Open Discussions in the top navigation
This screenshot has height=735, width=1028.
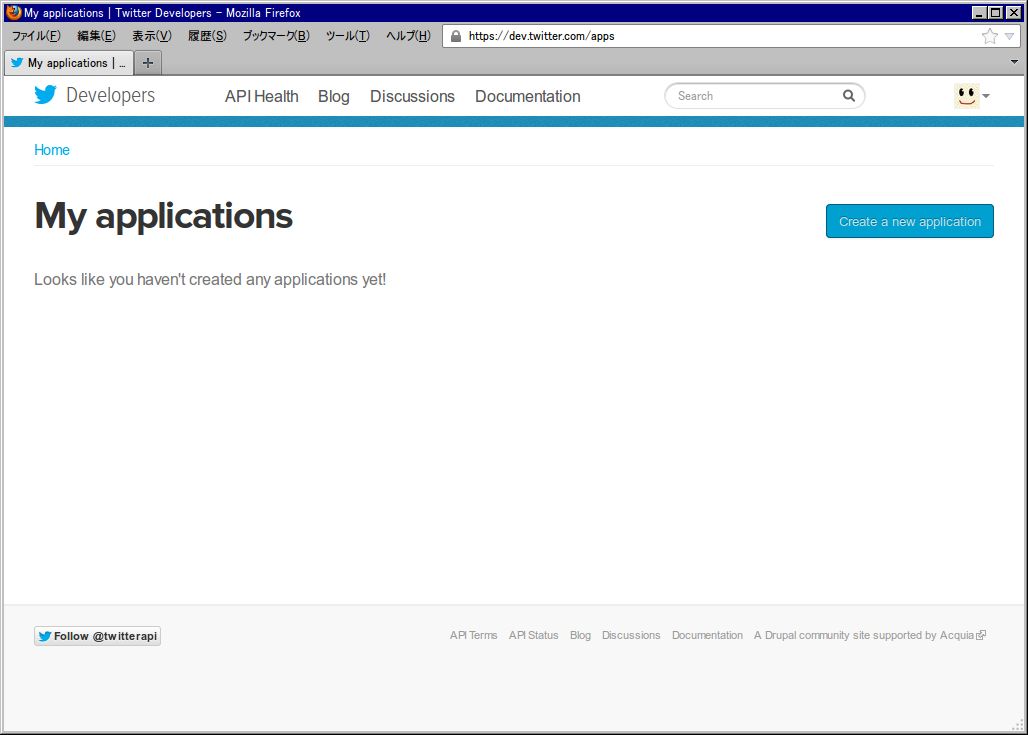pyautogui.click(x=412, y=96)
